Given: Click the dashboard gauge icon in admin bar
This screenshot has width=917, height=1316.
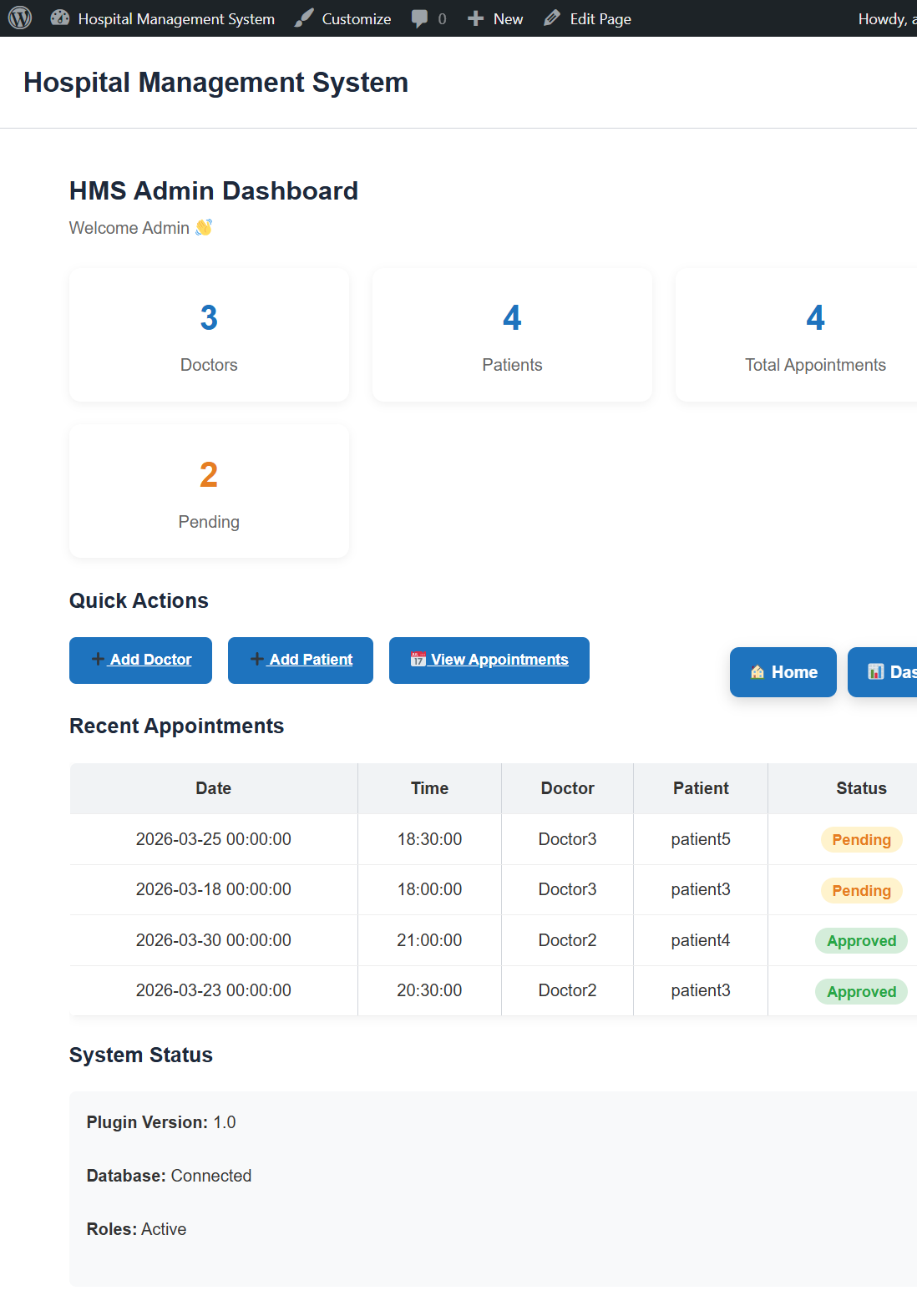Looking at the screenshot, I should pyautogui.click(x=60, y=18).
